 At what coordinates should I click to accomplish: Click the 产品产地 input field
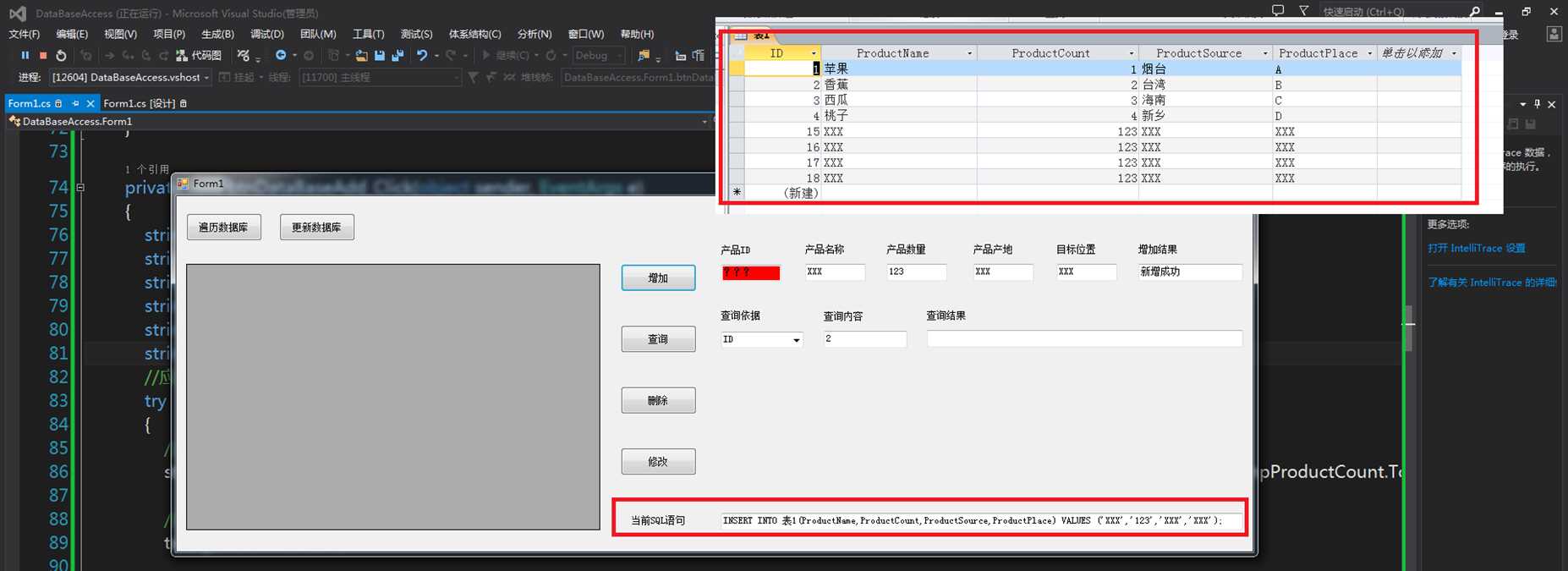coord(1002,272)
